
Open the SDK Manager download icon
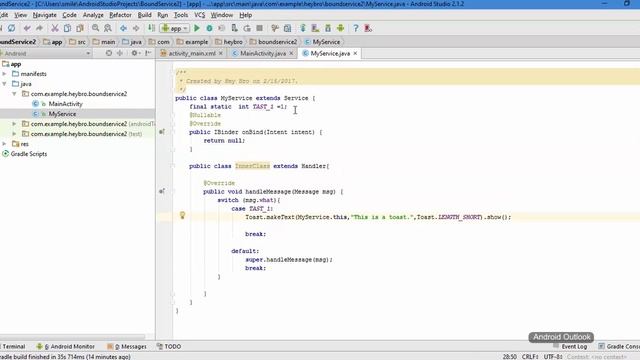click(328, 28)
